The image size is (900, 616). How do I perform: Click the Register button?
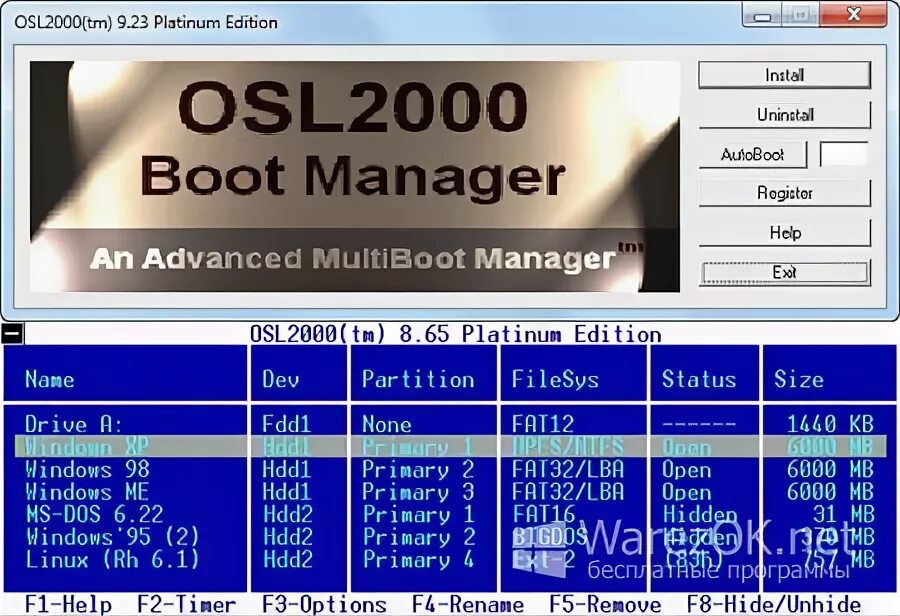click(784, 193)
